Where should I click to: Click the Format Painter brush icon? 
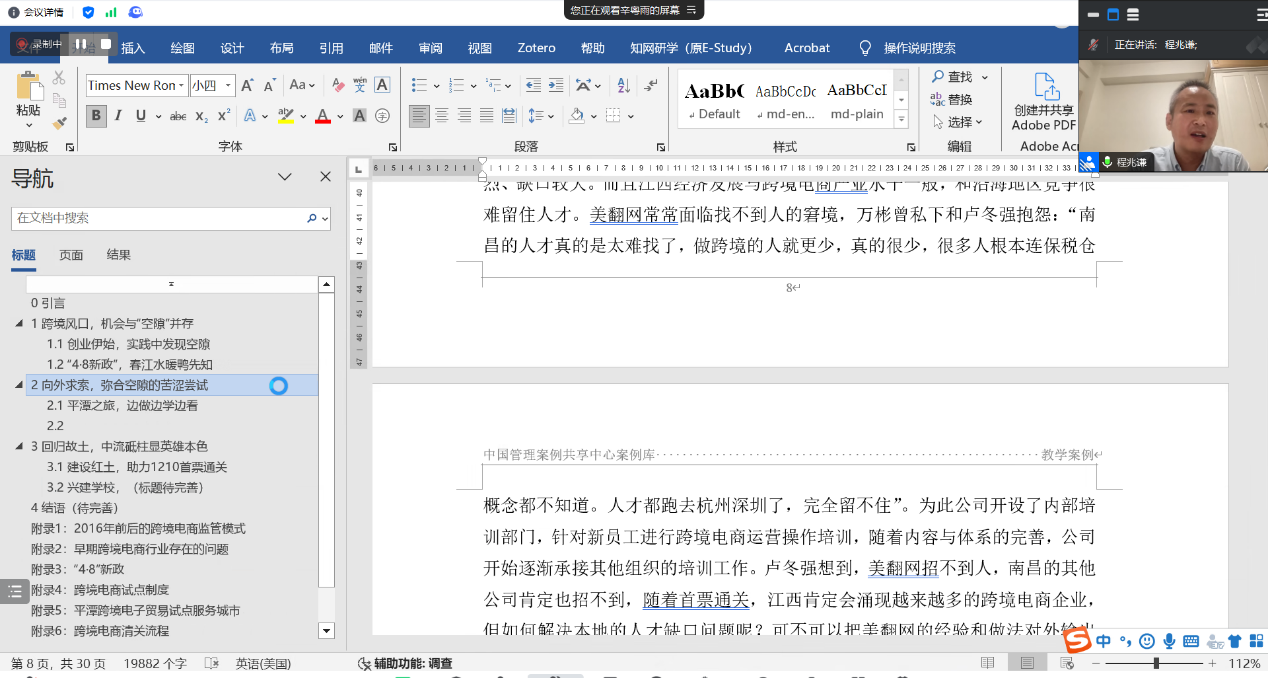tap(59, 124)
